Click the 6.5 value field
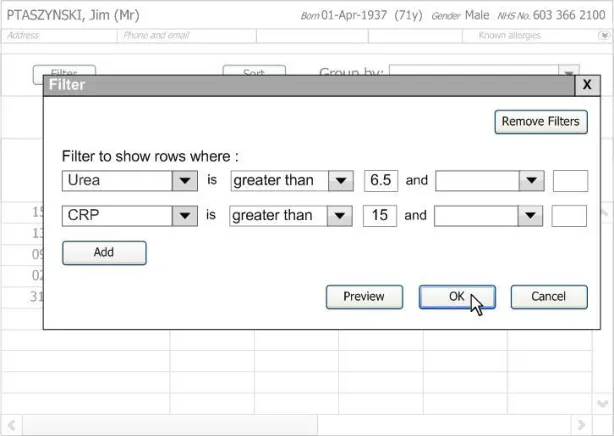This screenshot has width=614, height=436. (380, 181)
